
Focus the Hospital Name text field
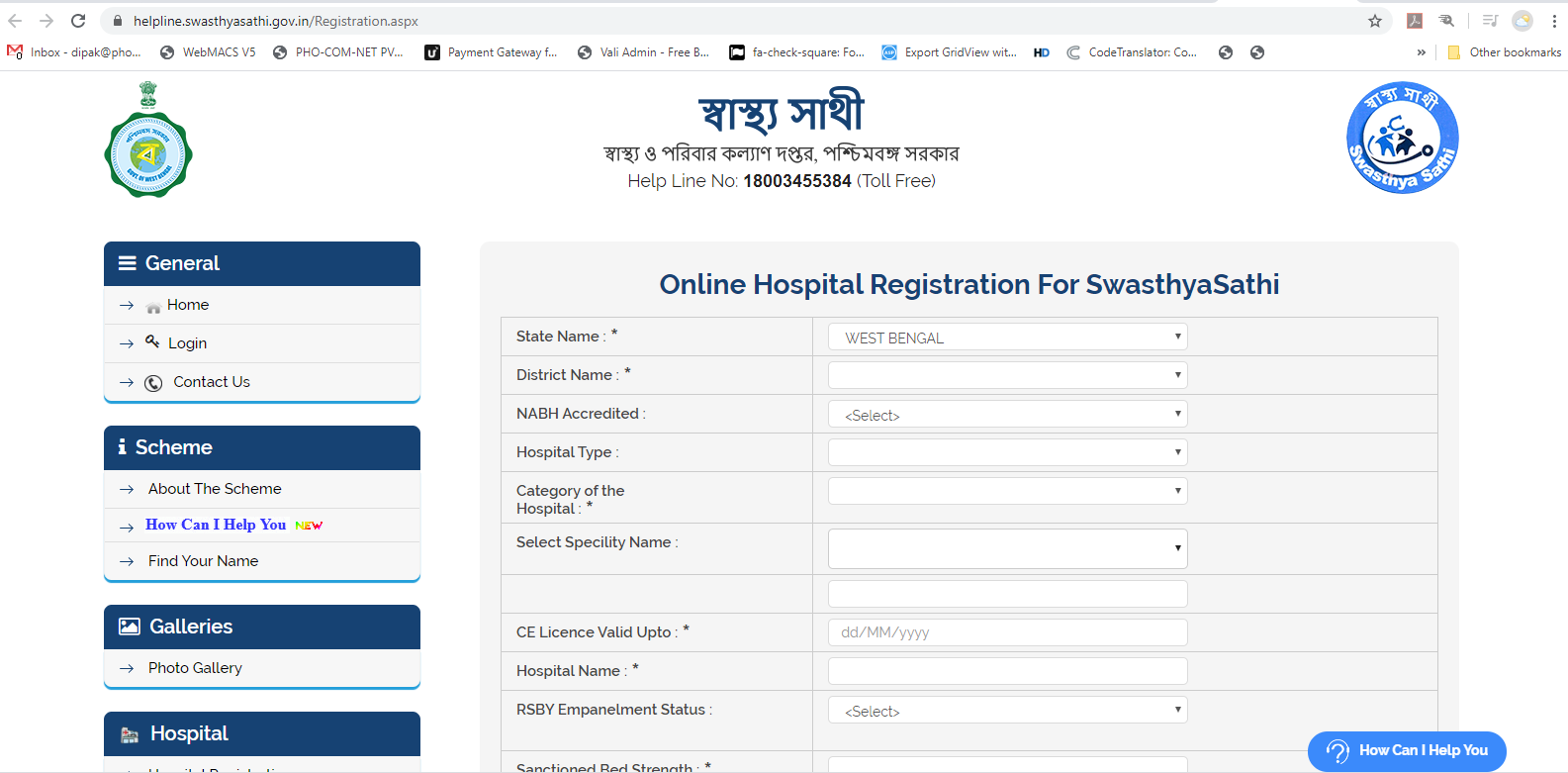(x=1007, y=671)
